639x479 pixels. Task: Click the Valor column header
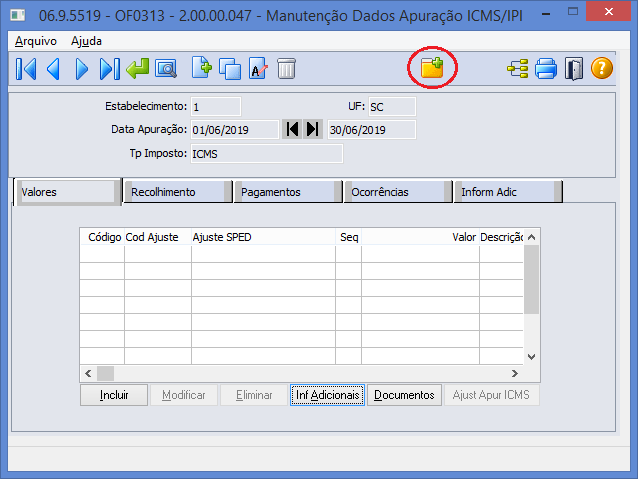tap(420, 237)
